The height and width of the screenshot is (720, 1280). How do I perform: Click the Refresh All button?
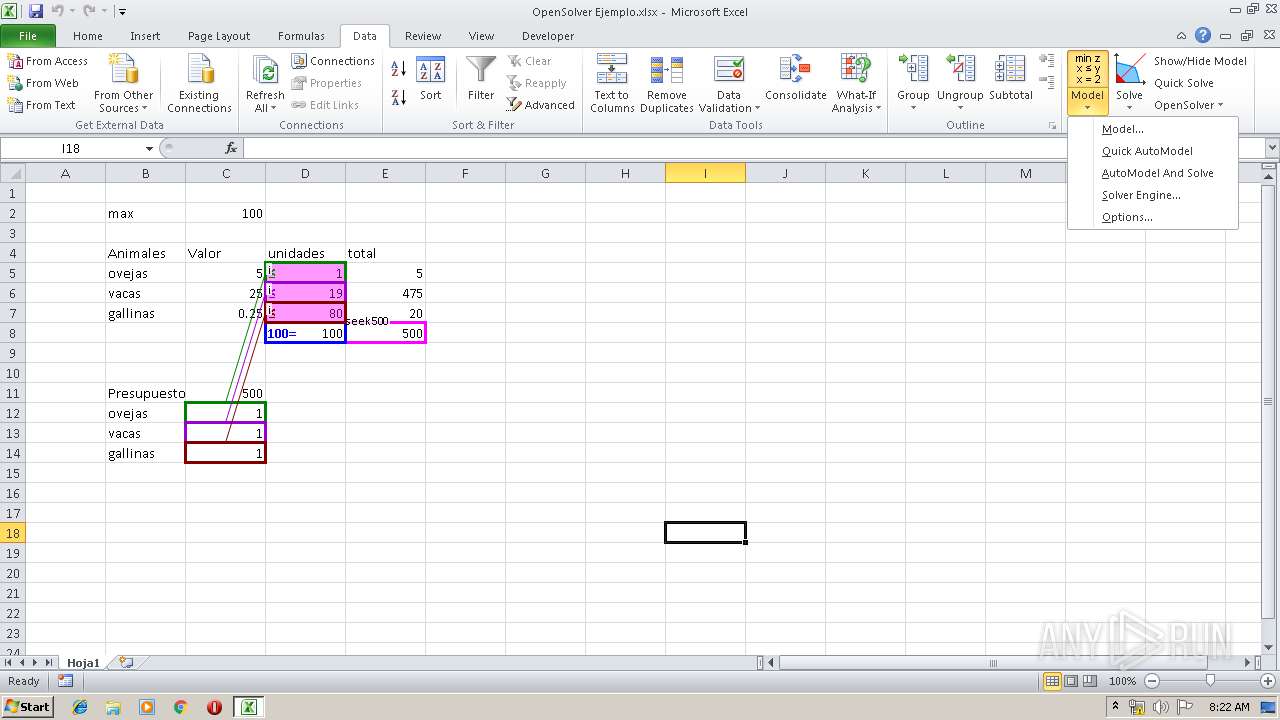pos(265,84)
